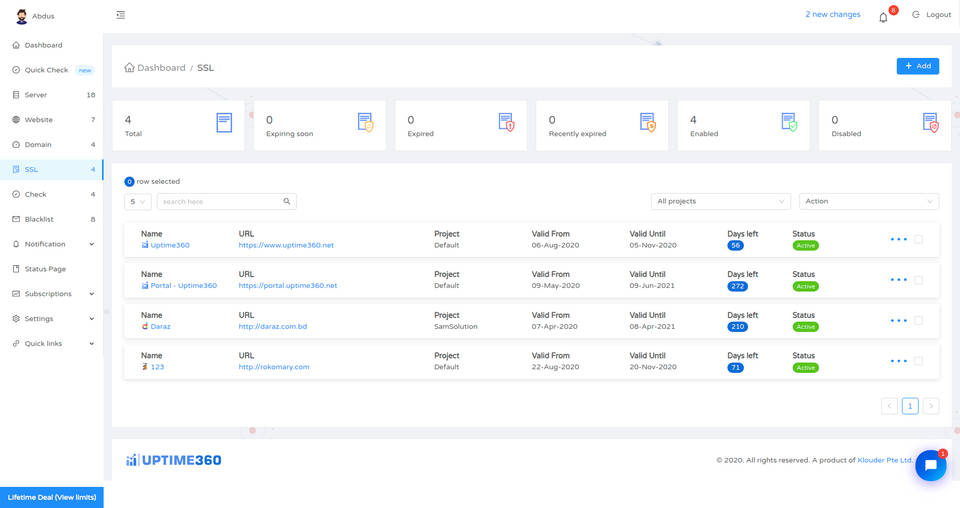Open the Blacklist sidebar menu item
The image size is (960, 508).
pyautogui.click(x=52, y=219)
